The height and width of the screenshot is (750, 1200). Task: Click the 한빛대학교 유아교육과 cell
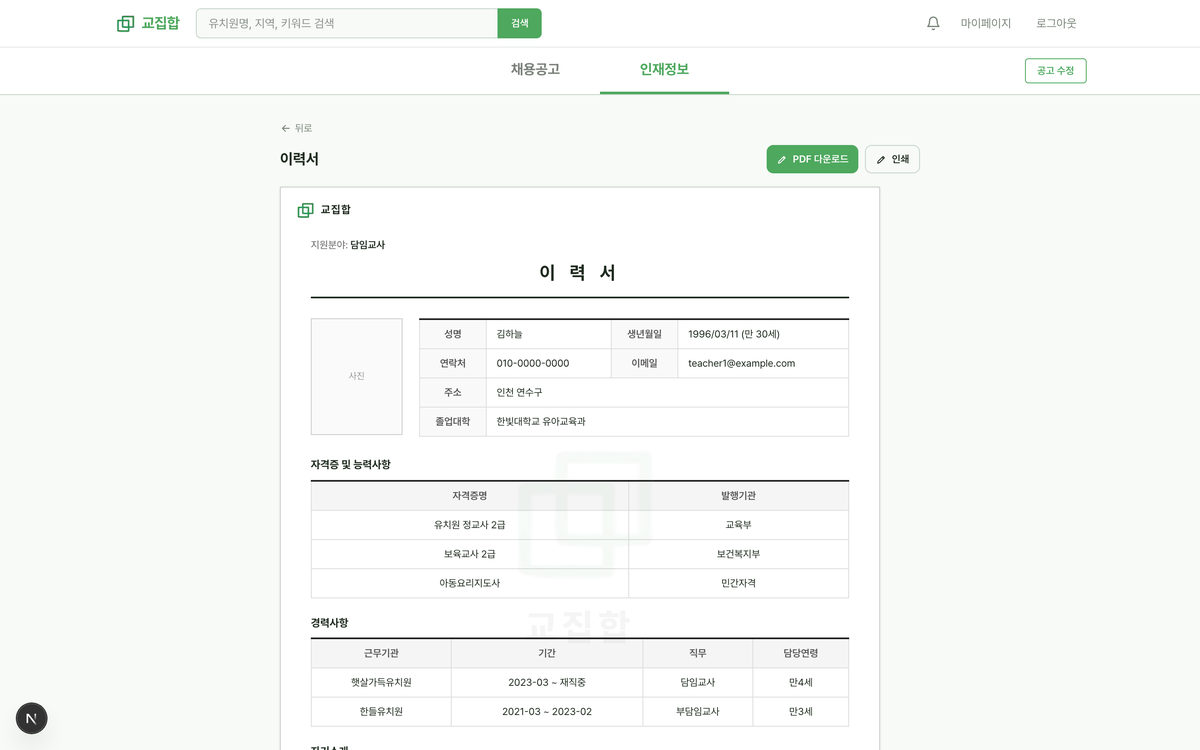667,421
